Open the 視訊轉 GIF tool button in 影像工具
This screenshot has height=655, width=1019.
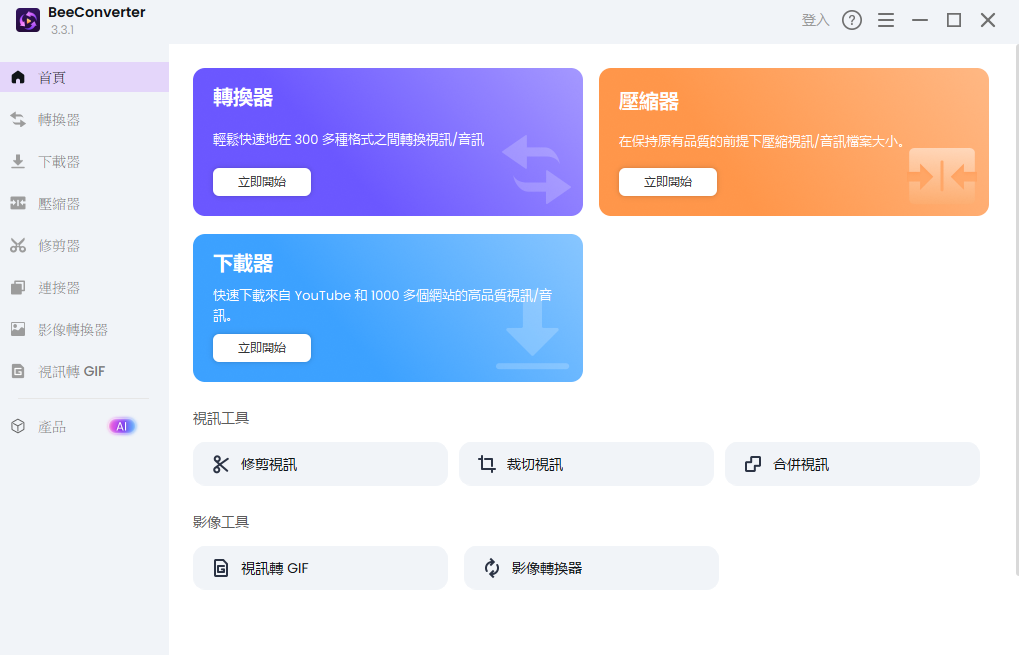320,568
